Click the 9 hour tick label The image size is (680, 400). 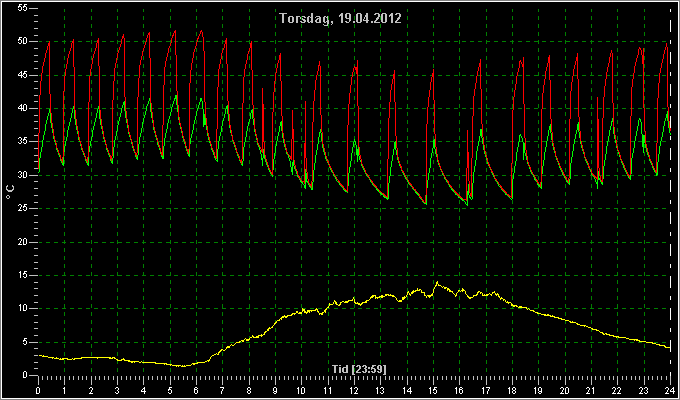pyautogui.click(x=275, y=390)
